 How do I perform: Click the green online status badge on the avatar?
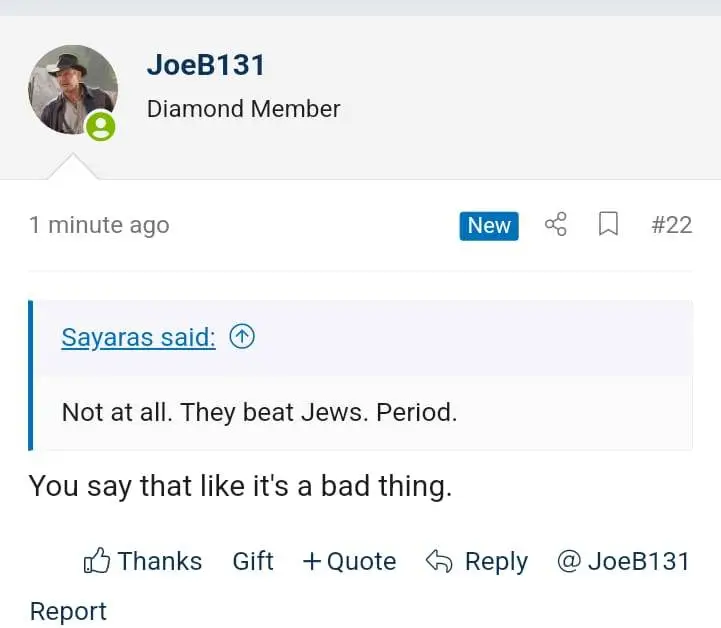pyautogui.click(x=100, y=127)
